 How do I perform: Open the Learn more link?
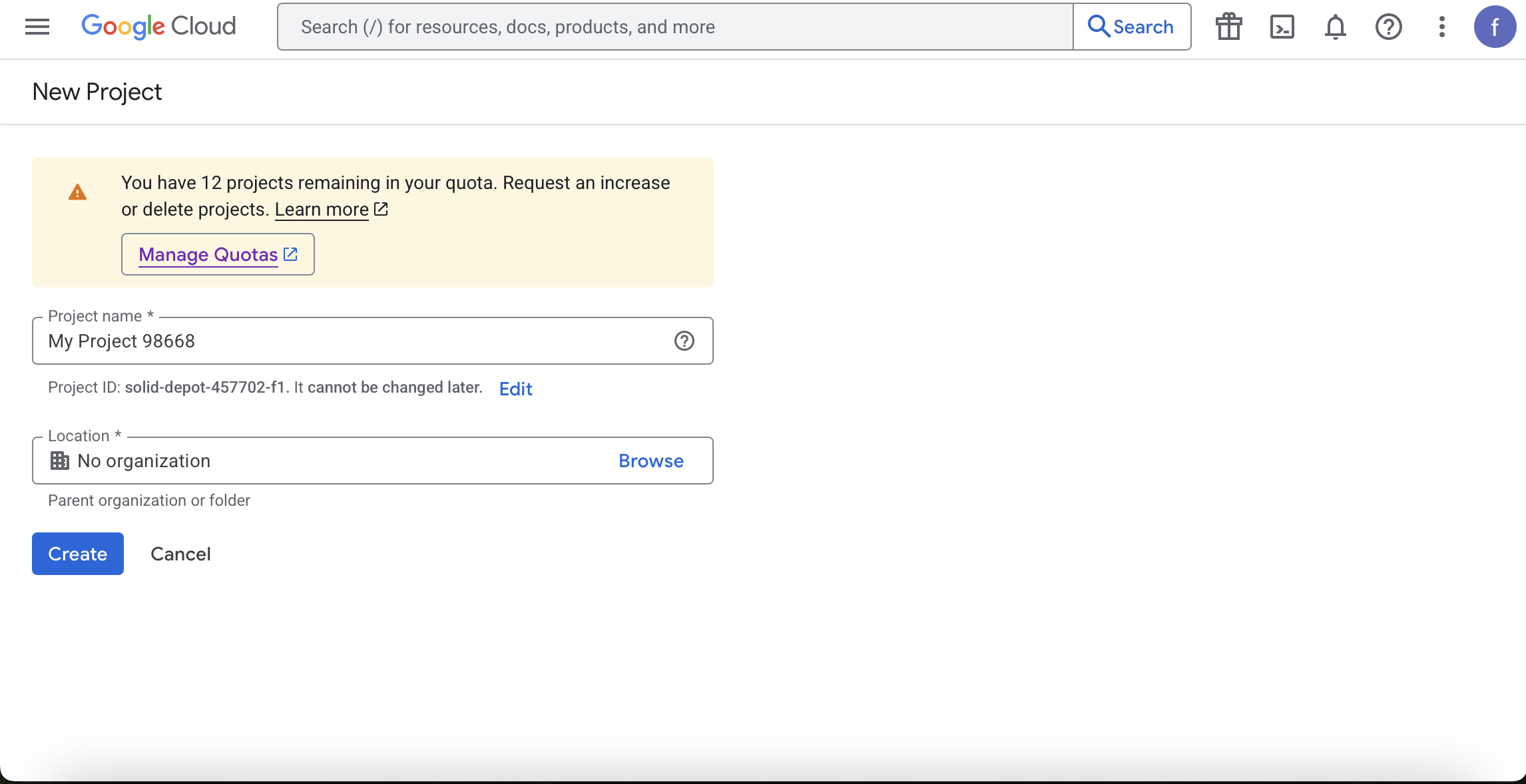[322, 210]
